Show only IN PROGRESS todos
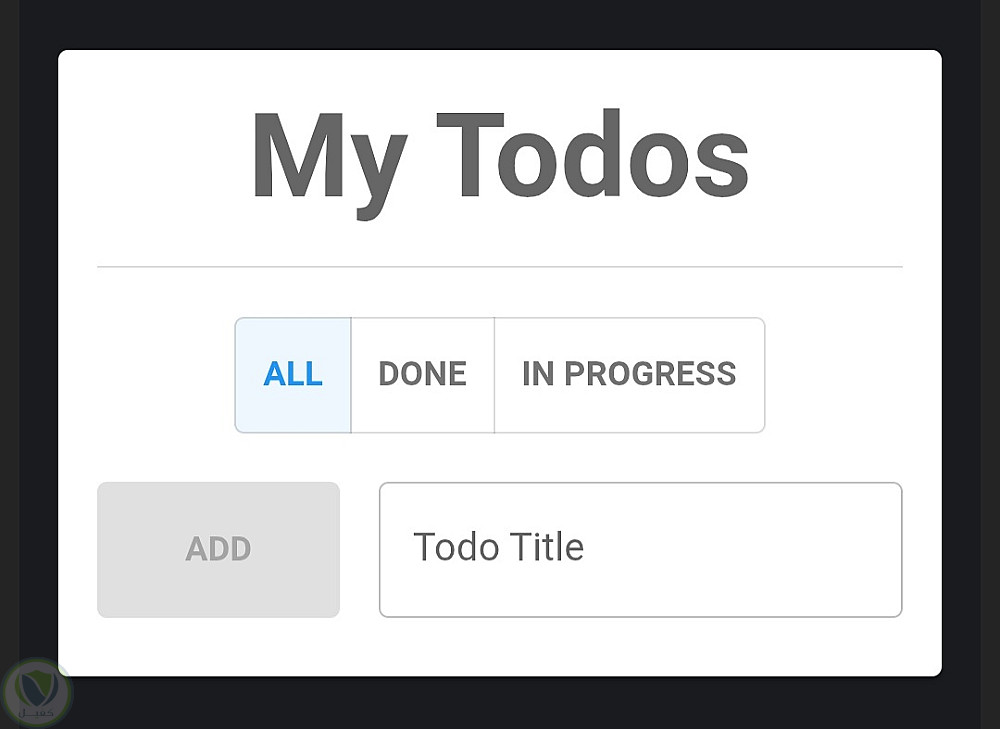This screenshot has height=729, width=1000. 629,375
